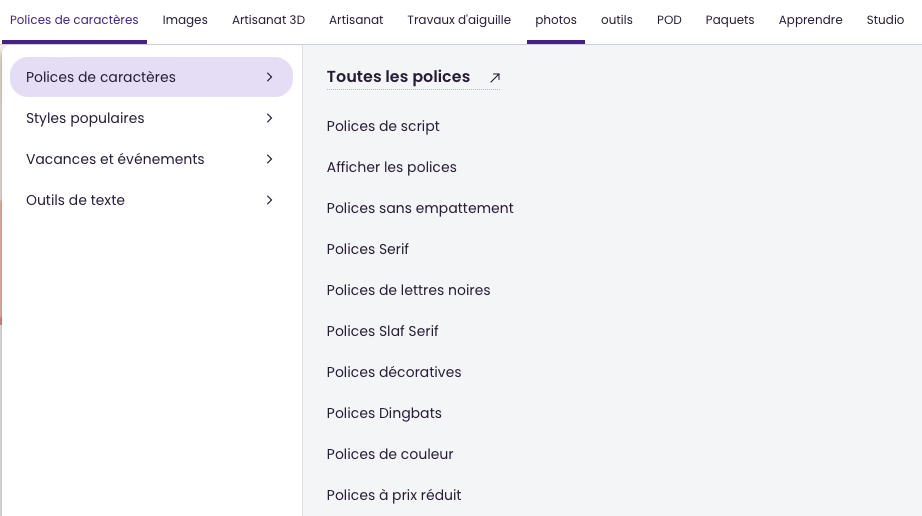Expand Vacances et événements chevron
This screenshot has width=922, height=516.
(269, 159)
